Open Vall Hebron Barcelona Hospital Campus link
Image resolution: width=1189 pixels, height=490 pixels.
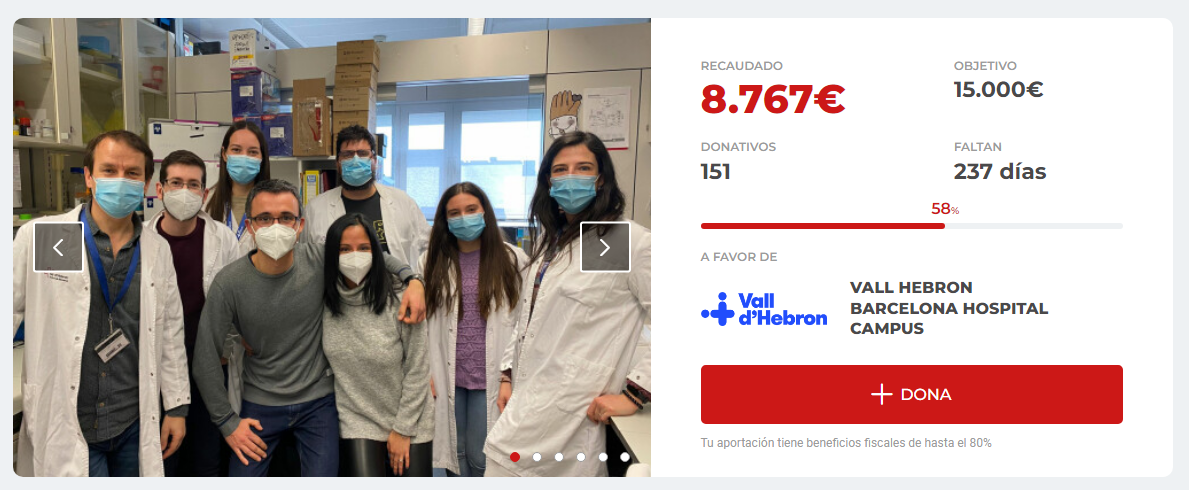tap(949, 308)
